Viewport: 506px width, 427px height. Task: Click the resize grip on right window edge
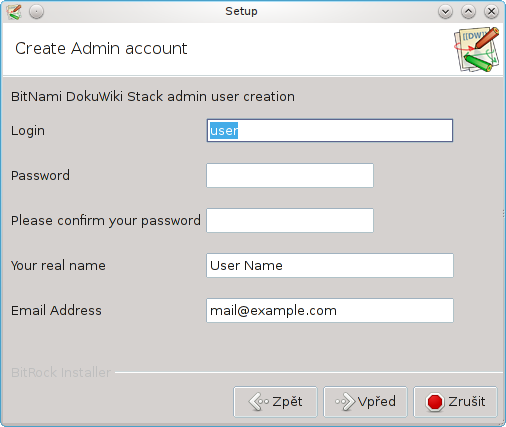coord(503,213)
